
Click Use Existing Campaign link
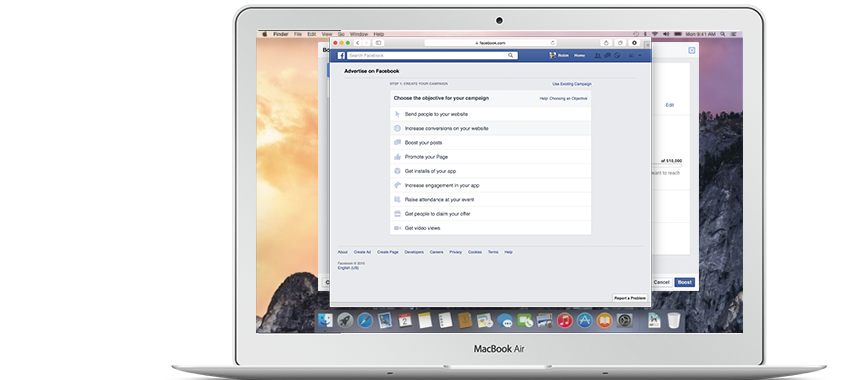[572, 84]
